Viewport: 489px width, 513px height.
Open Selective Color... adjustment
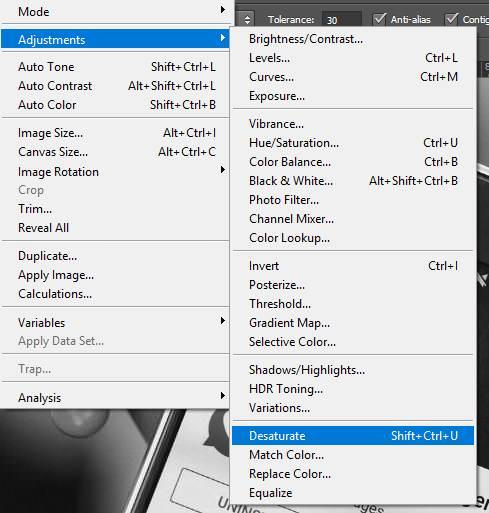[353, 342]
